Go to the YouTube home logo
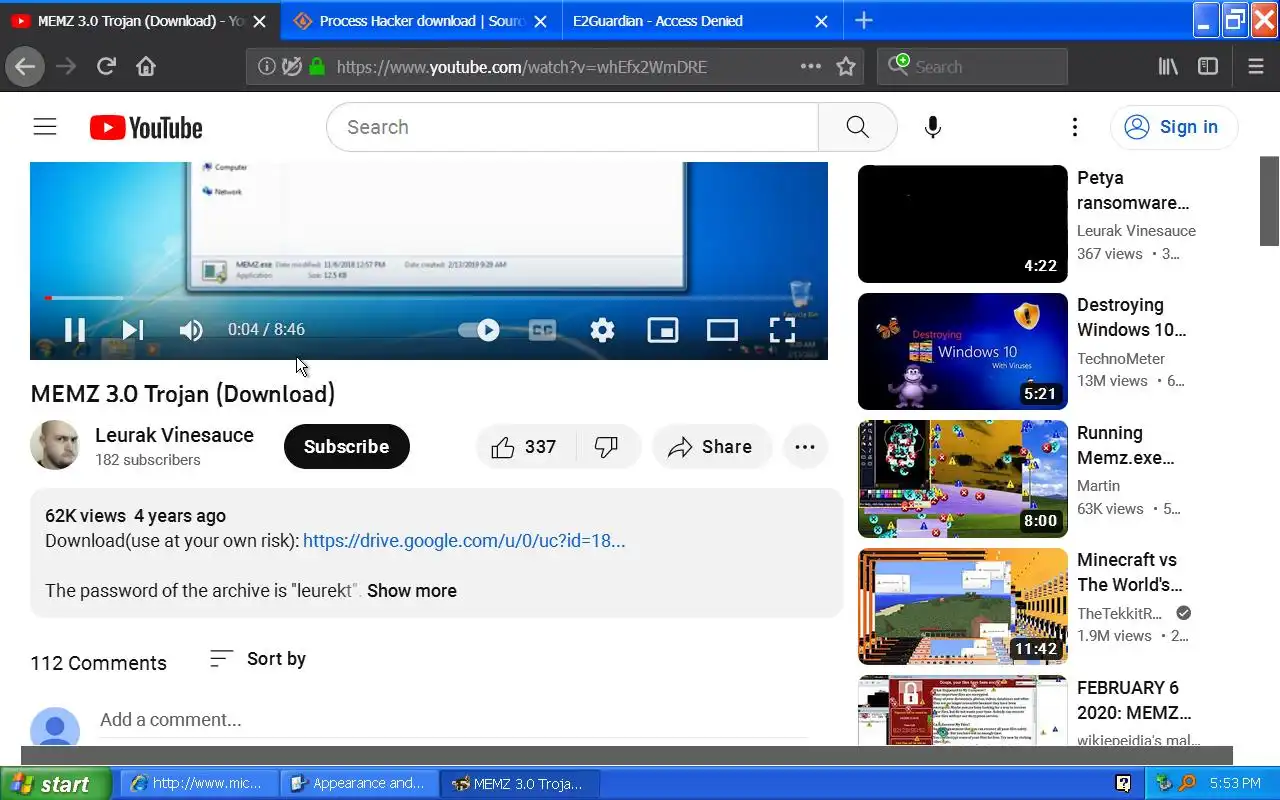Viewport: 1280px width, 800px height. tap(146, 128)
